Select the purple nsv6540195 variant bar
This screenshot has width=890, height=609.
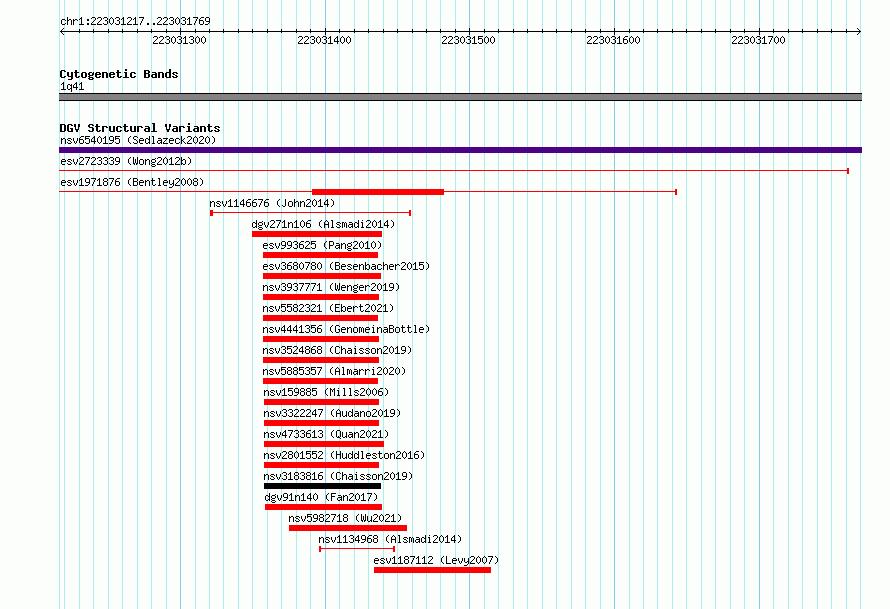(x=460, y=150)
